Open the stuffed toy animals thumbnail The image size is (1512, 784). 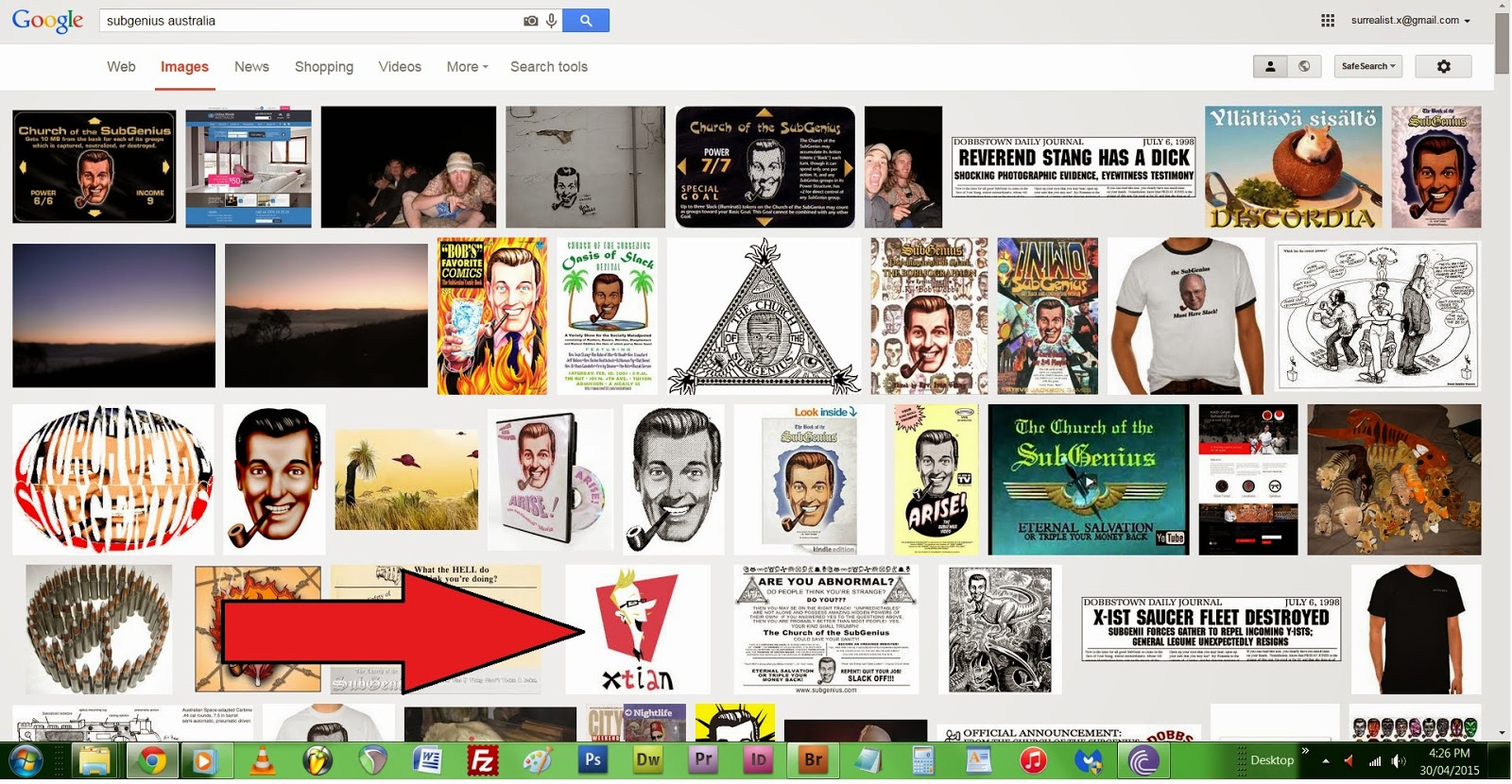click(x=1395, y=480)
